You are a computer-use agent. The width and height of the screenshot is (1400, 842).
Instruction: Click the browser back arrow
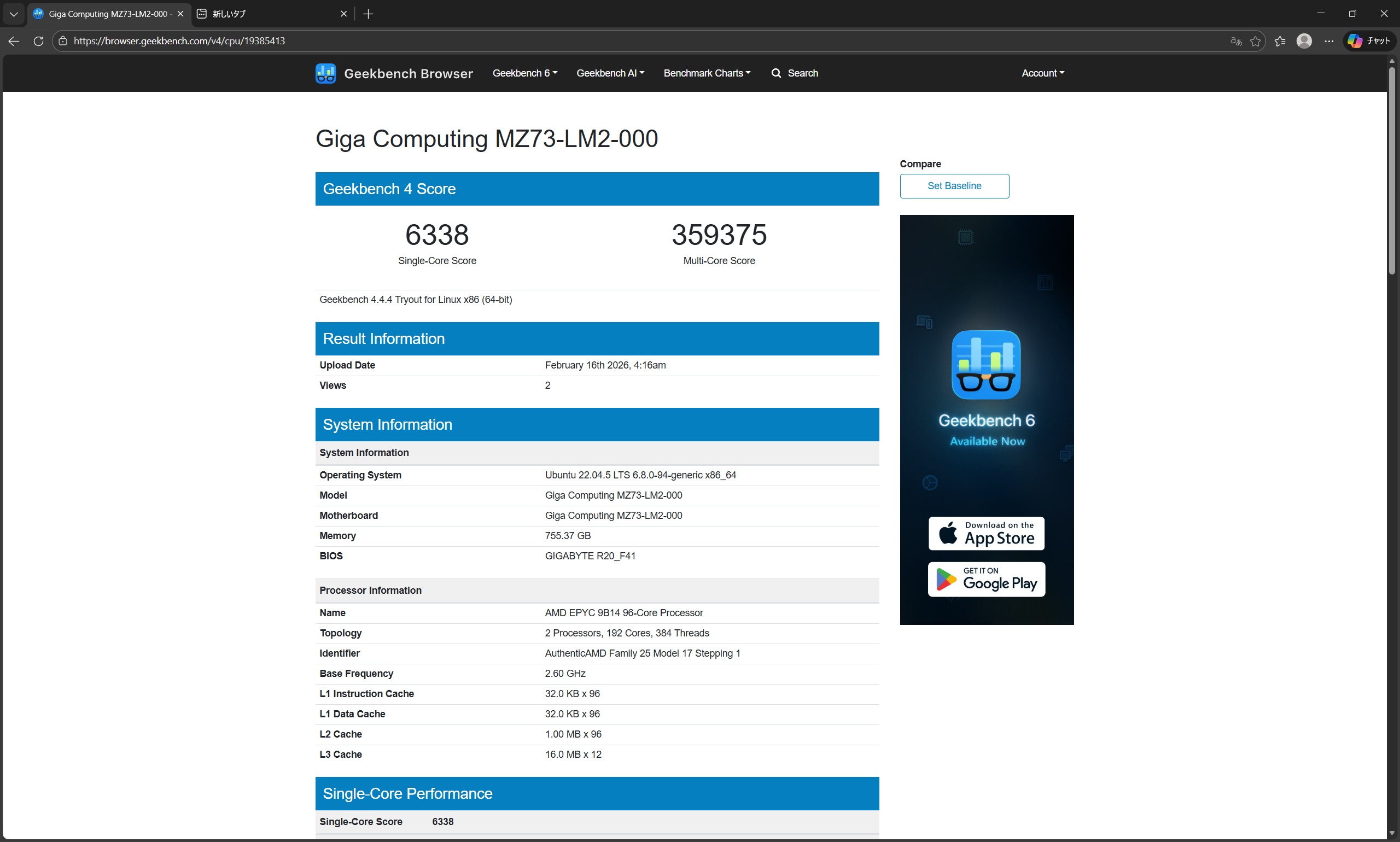[14, 41]
